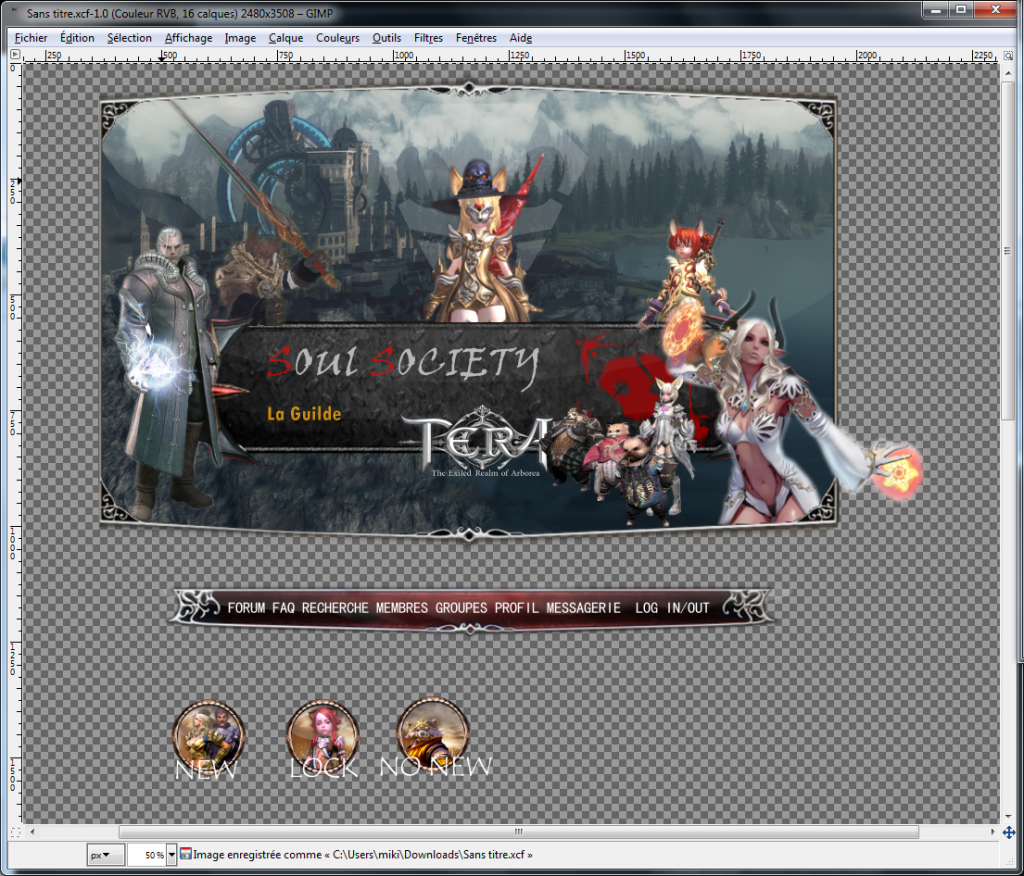Open the Image menu
Screen dimensions: 1024x876
tap(240, 38)
